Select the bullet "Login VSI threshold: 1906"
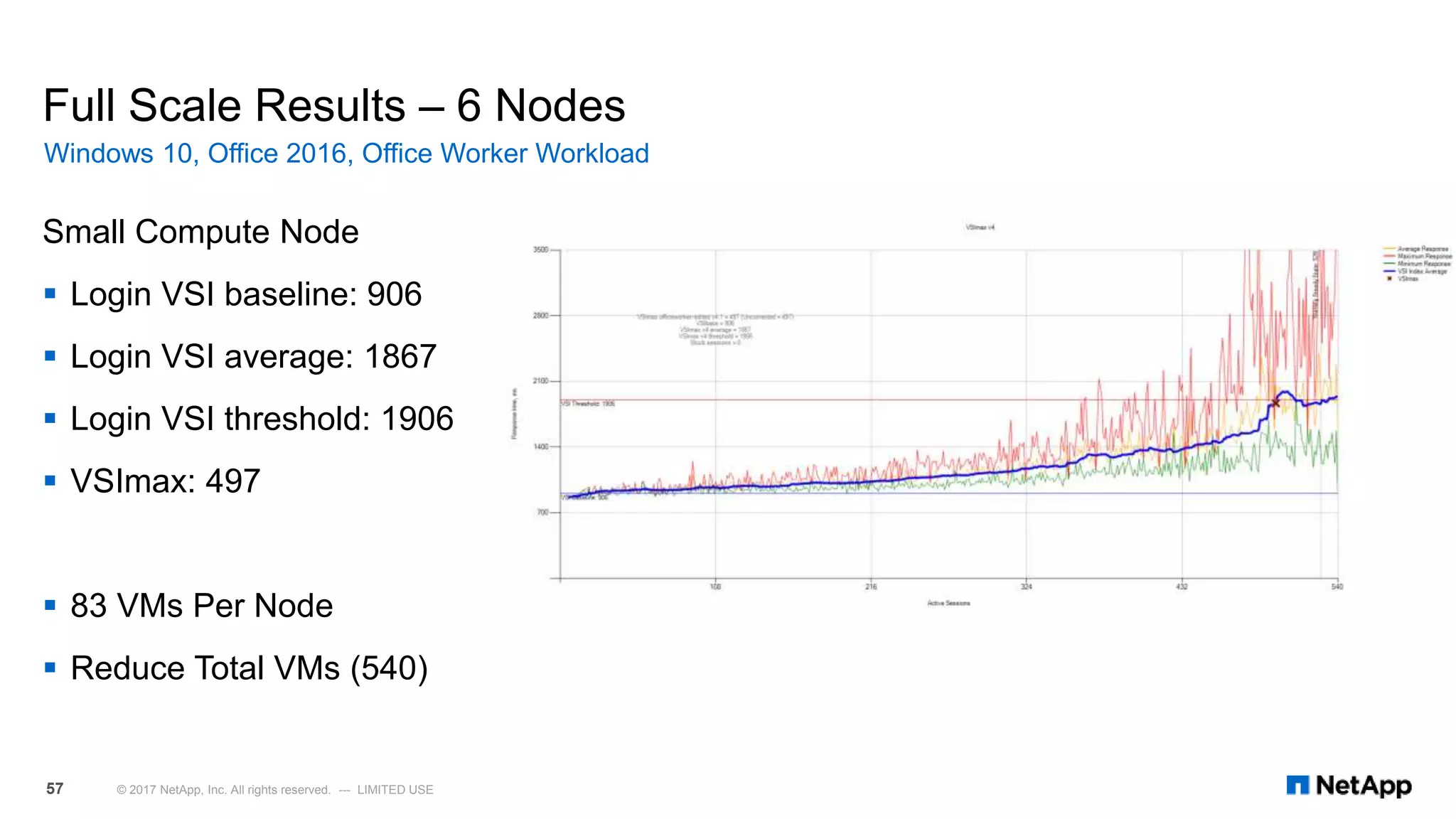The height and width of the screenshot is (819, 1456). tap(262, 419)
